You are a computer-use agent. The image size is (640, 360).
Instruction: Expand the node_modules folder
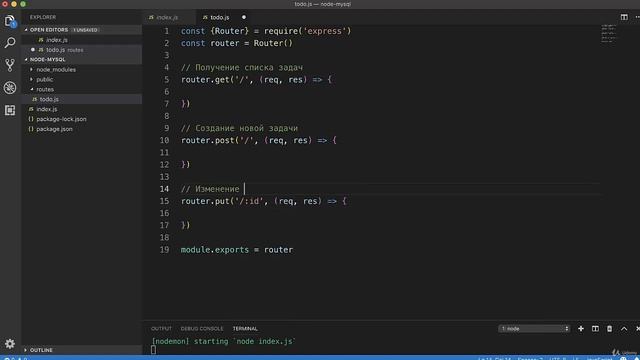click(56, 69)
